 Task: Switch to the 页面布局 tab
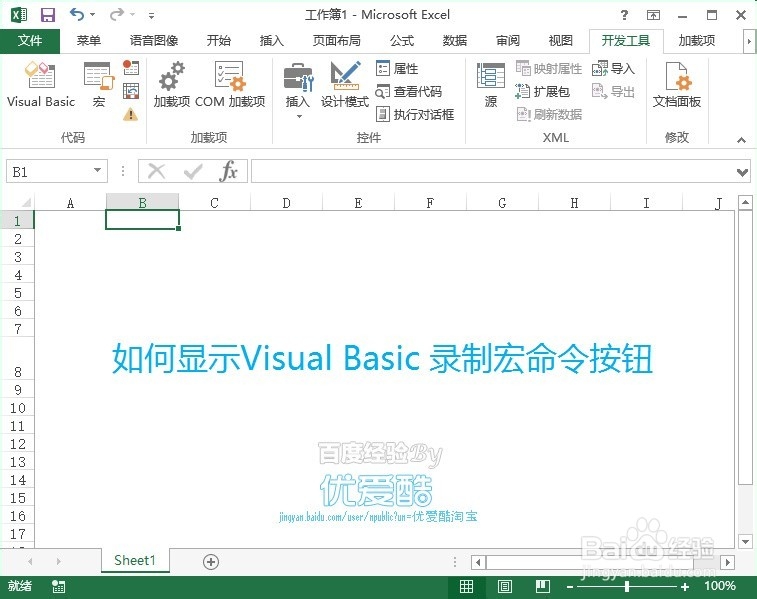tap(336, 41)
